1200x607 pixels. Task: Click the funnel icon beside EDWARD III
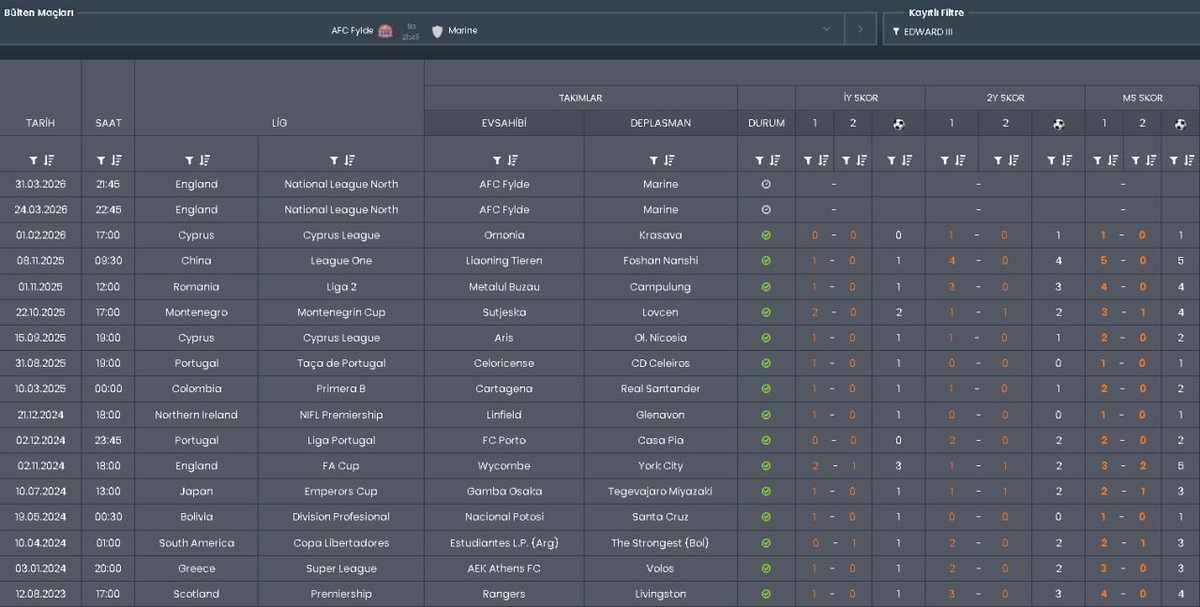[895, 29]
